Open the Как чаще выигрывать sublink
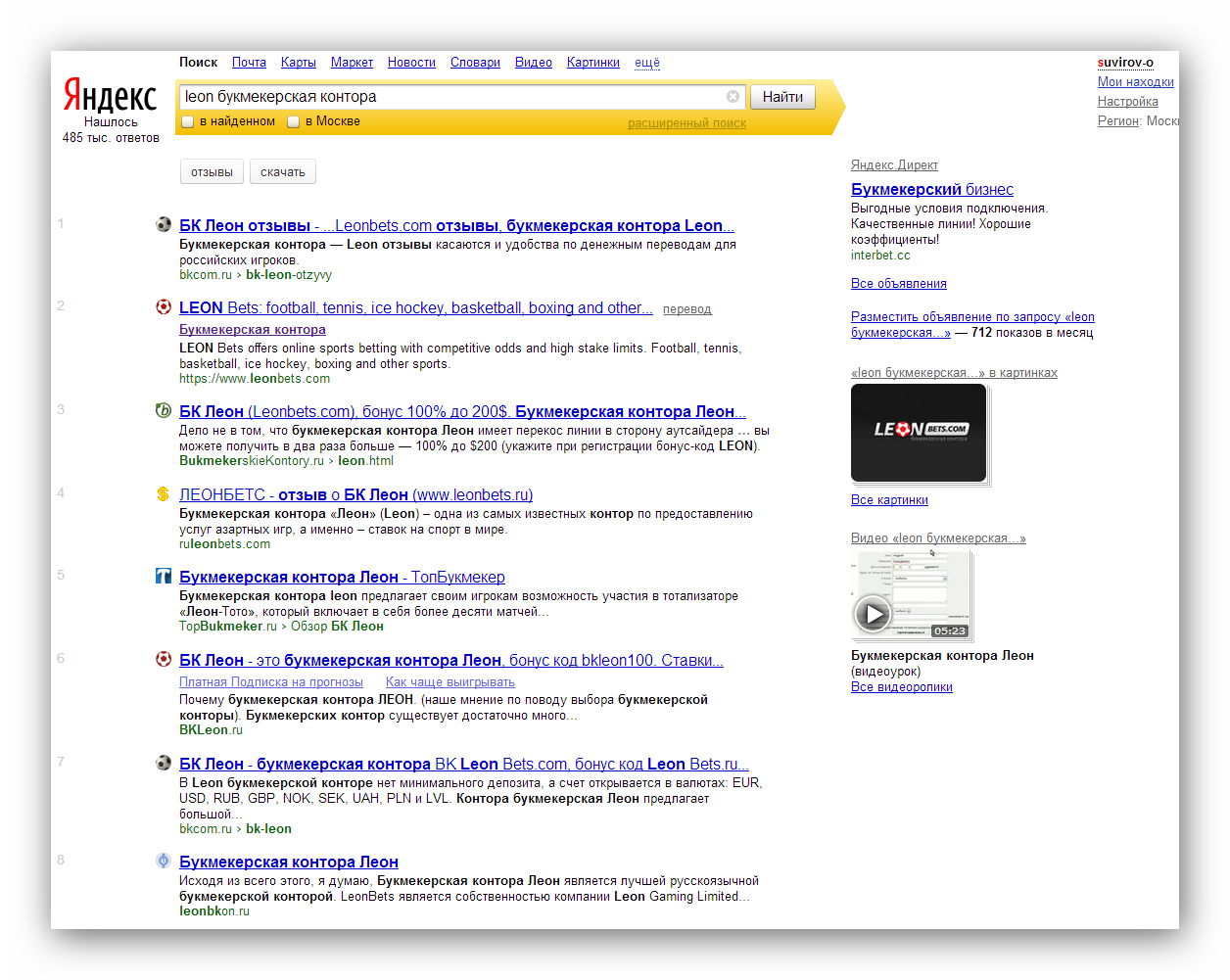Viewport: 1230px width, 980px height. tap(450, 682)
